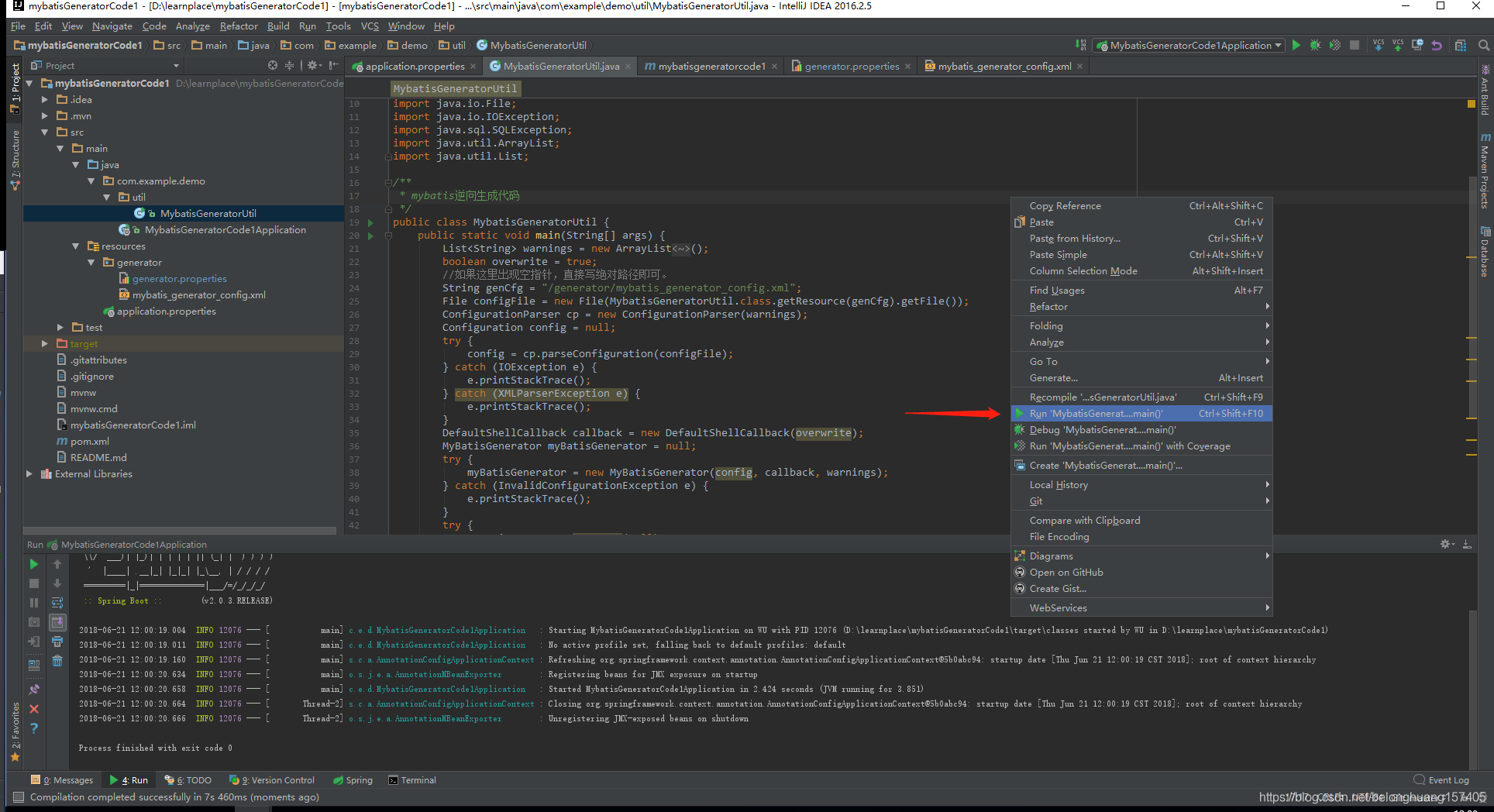The height and width of the screenshot is (812, 1494).
Task: Open the 6: TODO tool window
Action: pos(188,780)
